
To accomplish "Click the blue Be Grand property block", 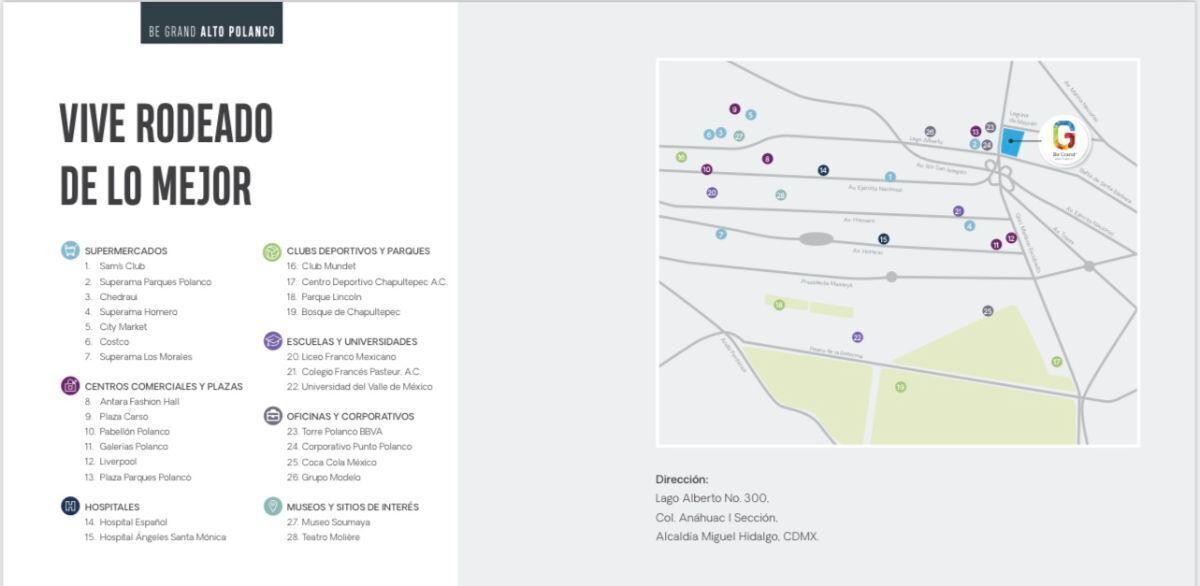I will tap(1013, 142).
